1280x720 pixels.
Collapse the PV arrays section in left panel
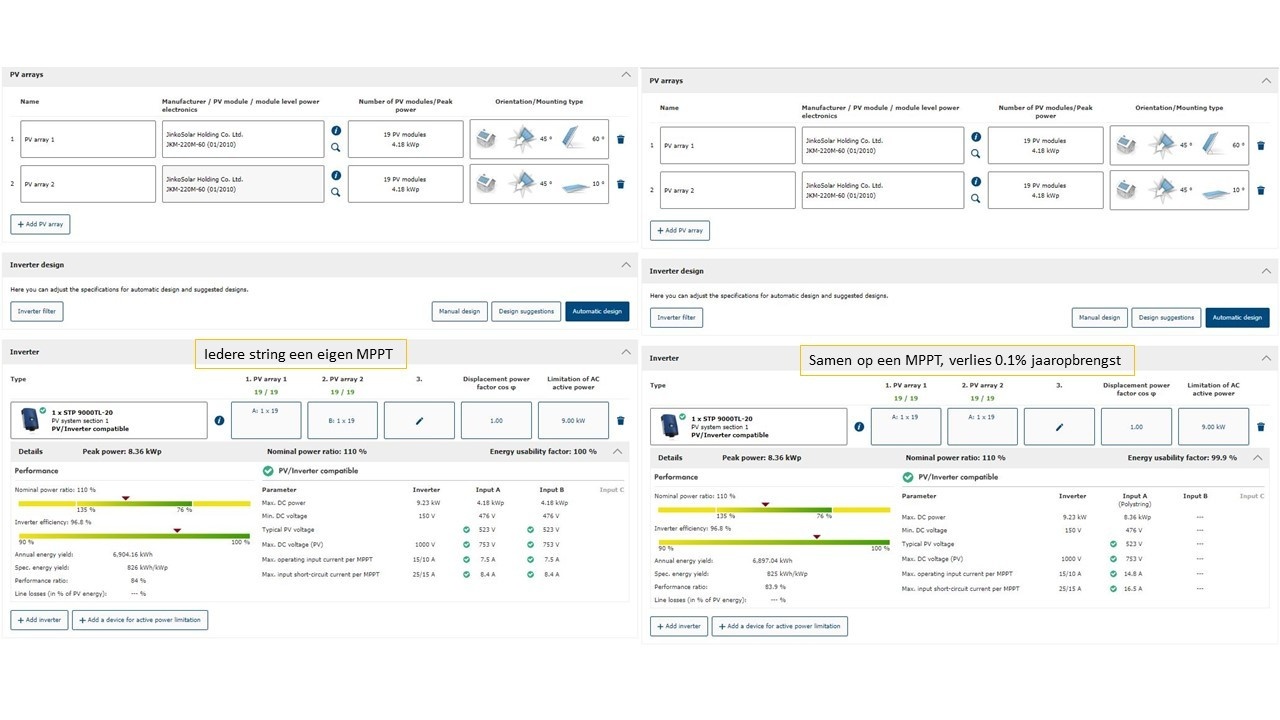pos(626,74)
